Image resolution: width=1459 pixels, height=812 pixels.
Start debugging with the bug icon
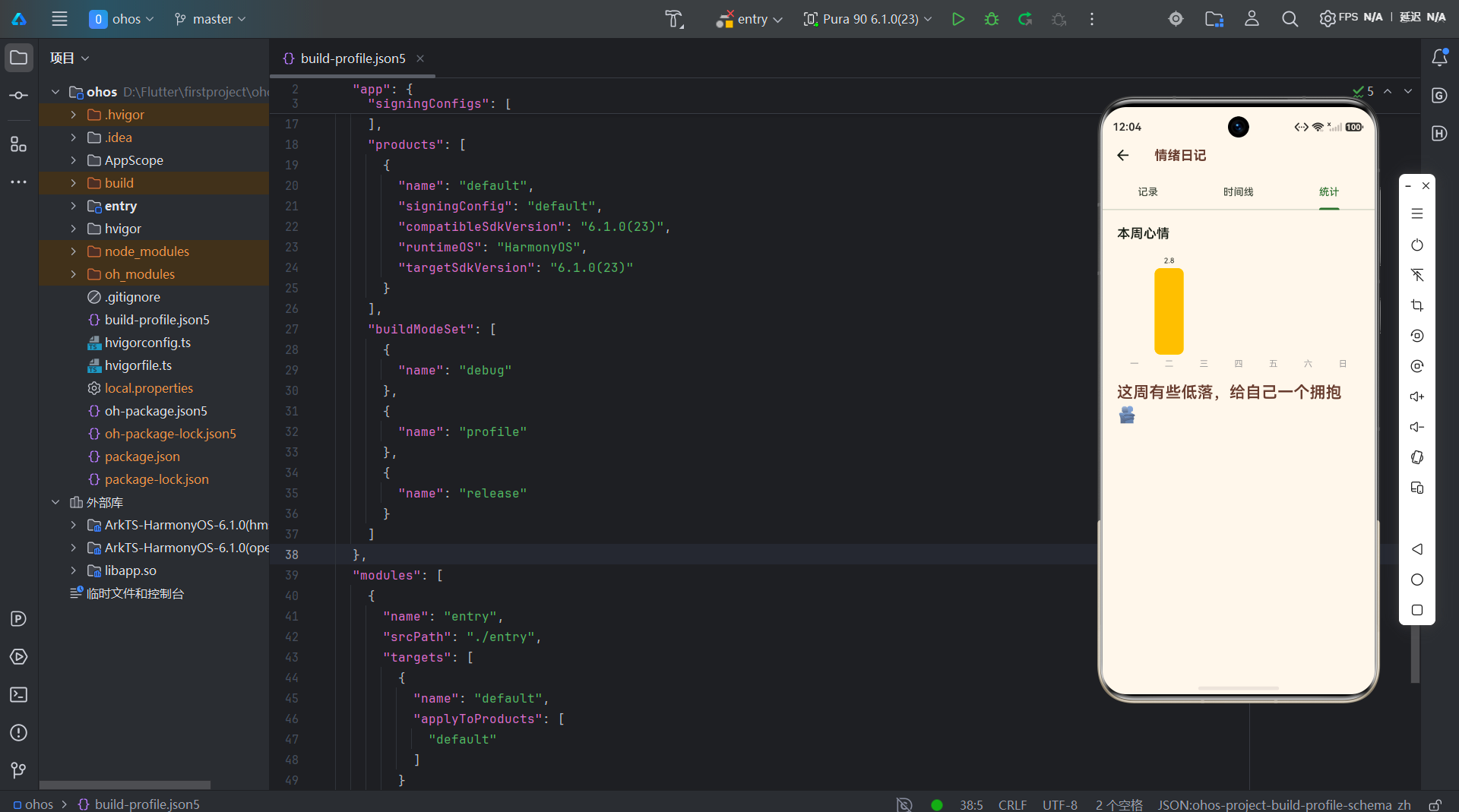click(x=992, y=19)
